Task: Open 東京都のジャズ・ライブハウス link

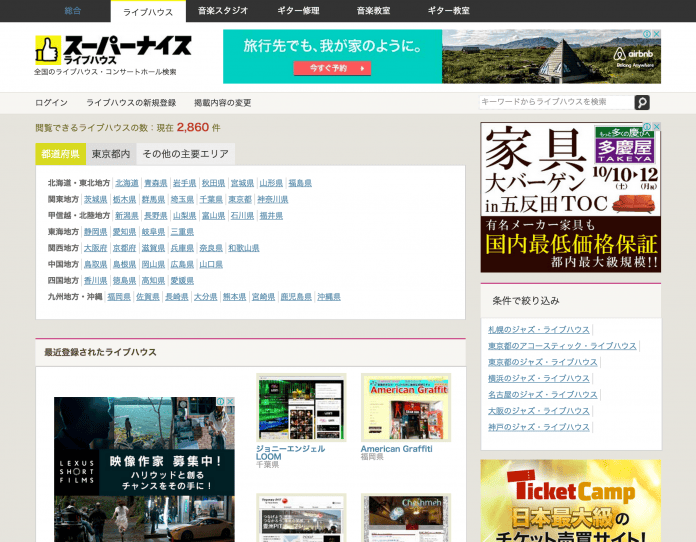Action: pos(543,362)
